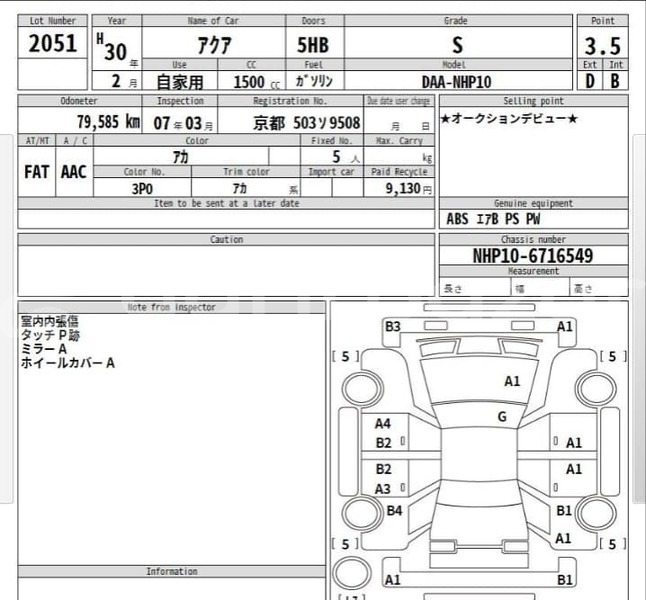This screenshot has width=646, height=600.
Task: Click the AAC air conditioning cell
Action: [73, 172]
